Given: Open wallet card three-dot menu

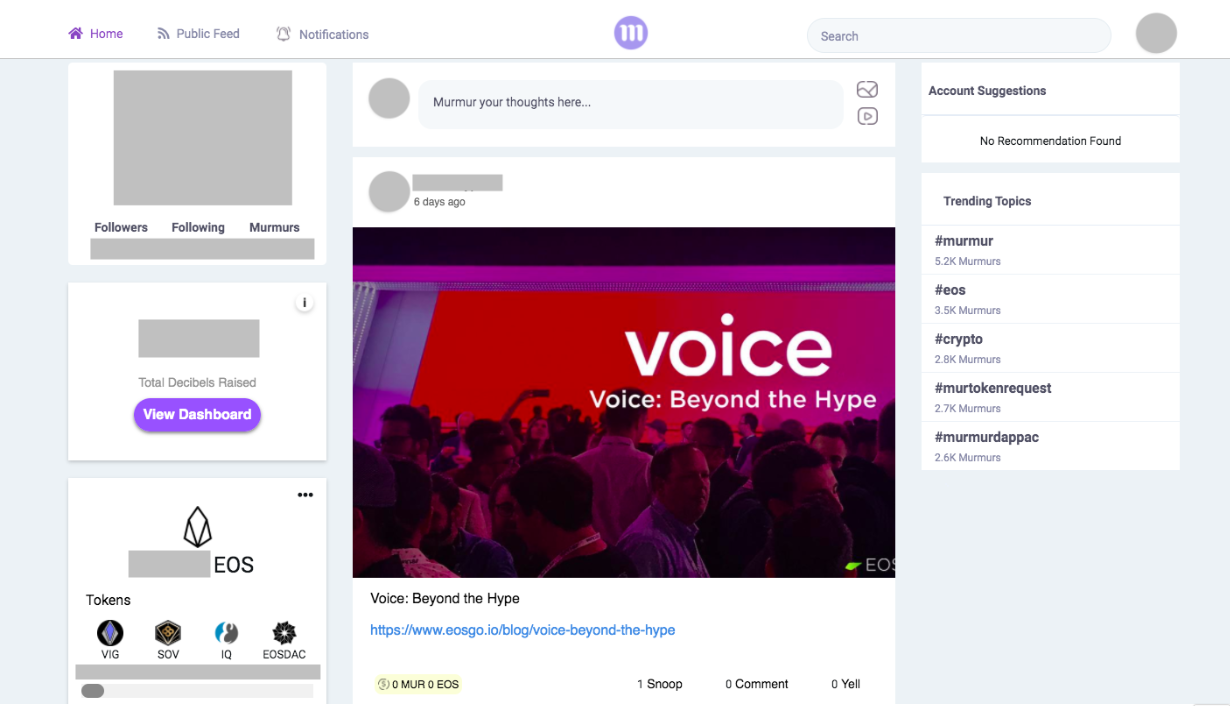Looking at the screenshot, I should coord(305,495).
